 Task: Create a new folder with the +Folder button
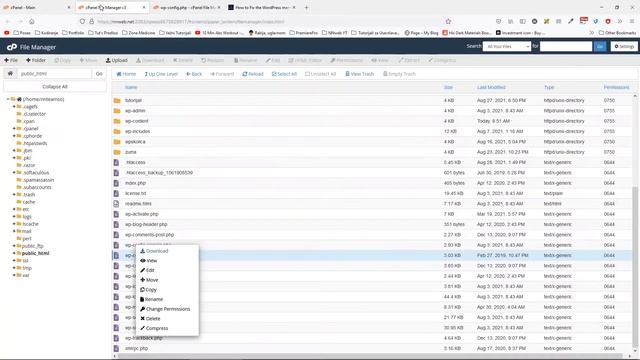tap(36, 60)
